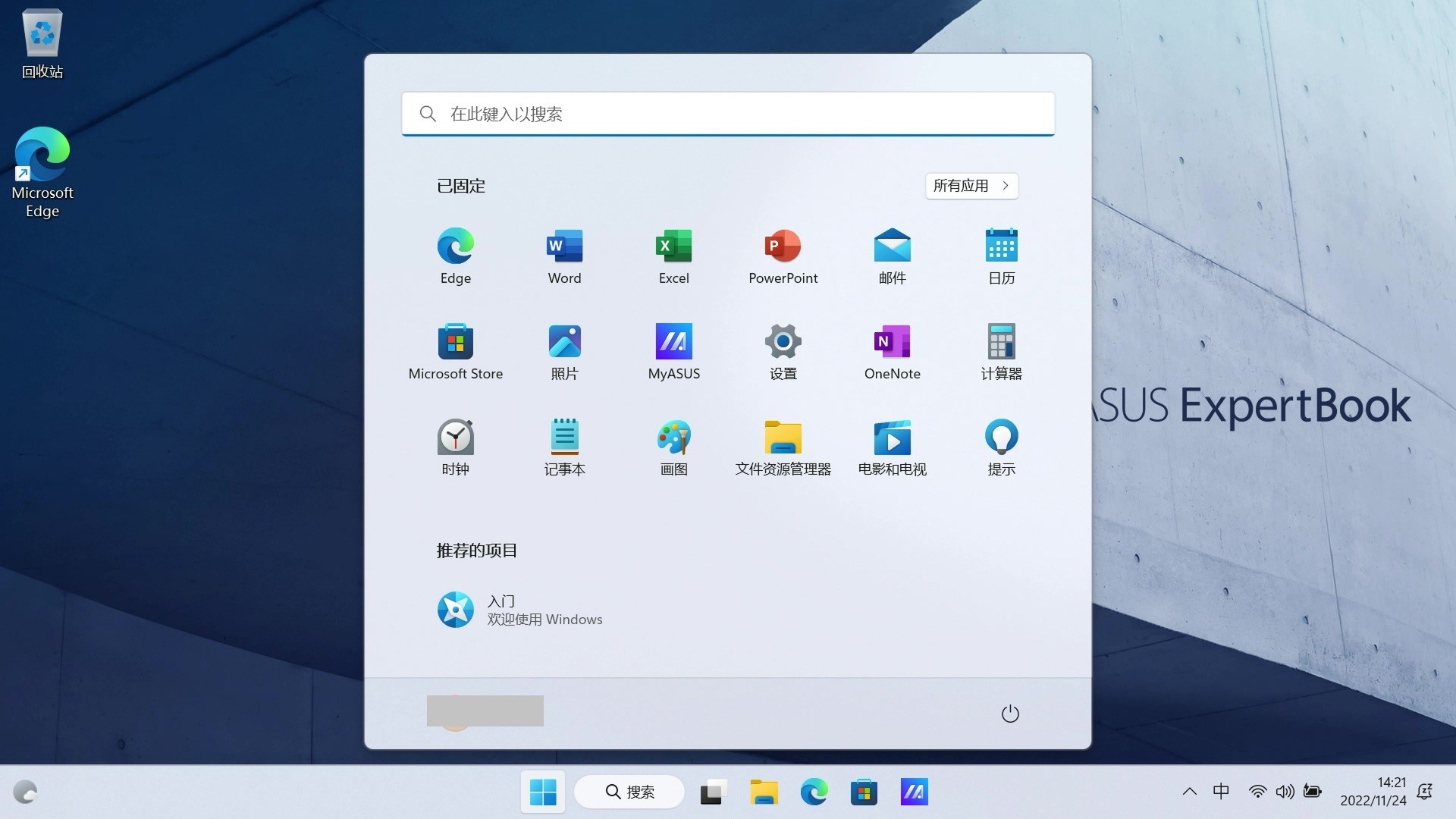Open 文件资源管理器 file explorer tile
Screen dimensions: 1456x819
(x=783, y=447)
